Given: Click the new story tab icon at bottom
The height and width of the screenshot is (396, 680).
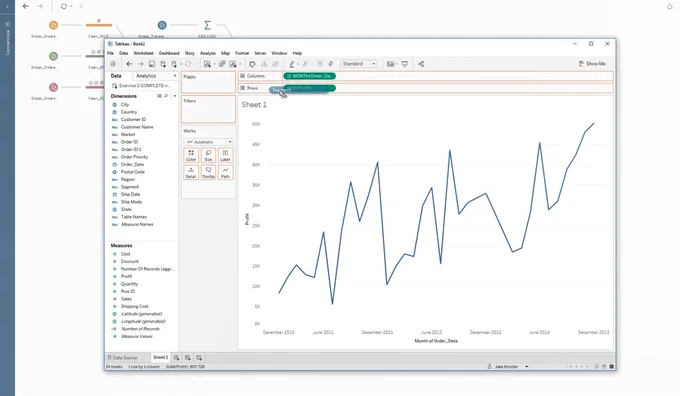Looking at the screenshot, I should (x=199, y=357).
